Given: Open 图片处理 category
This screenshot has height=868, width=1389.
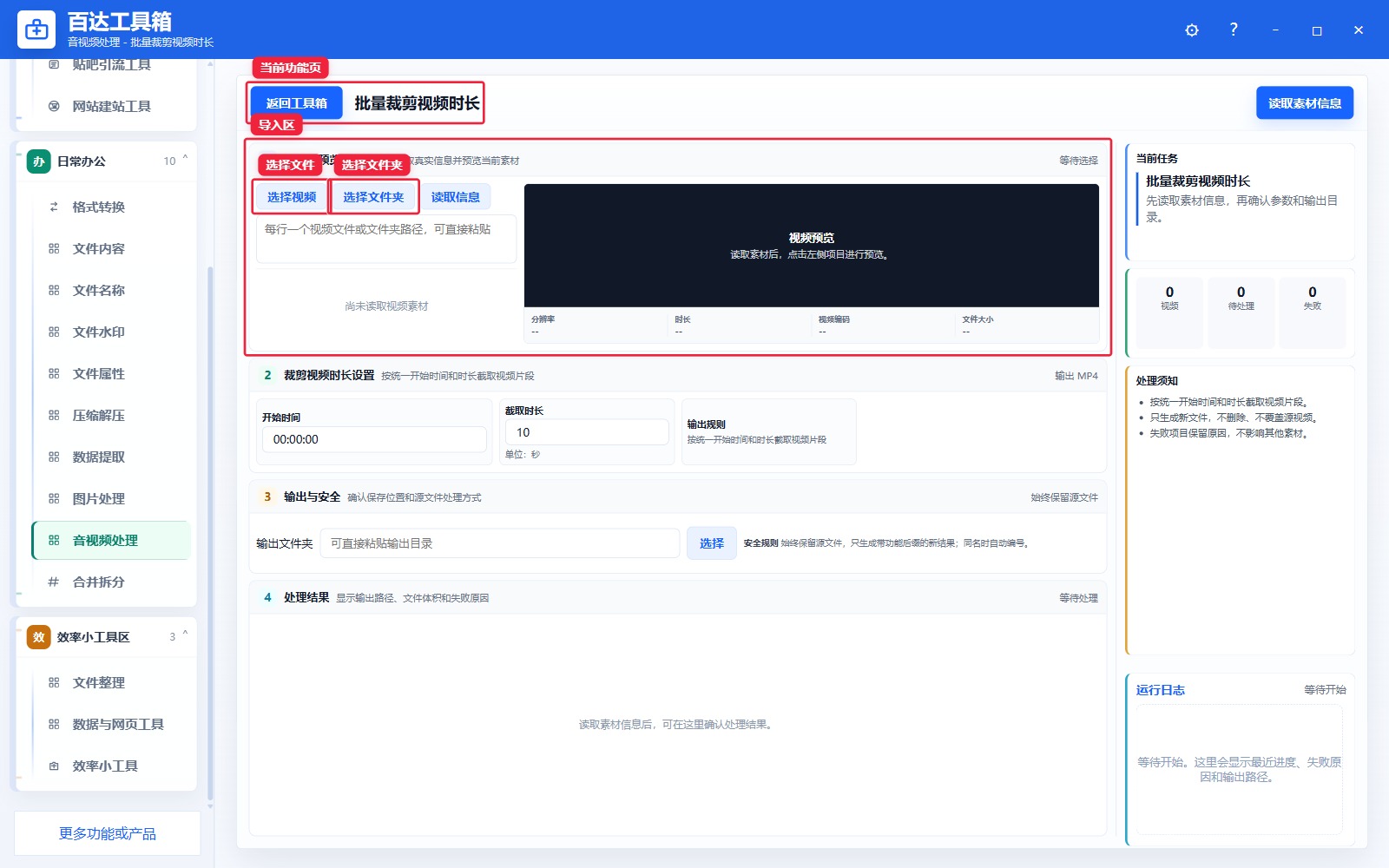Looking at the screenshot, I should point(111,498).
